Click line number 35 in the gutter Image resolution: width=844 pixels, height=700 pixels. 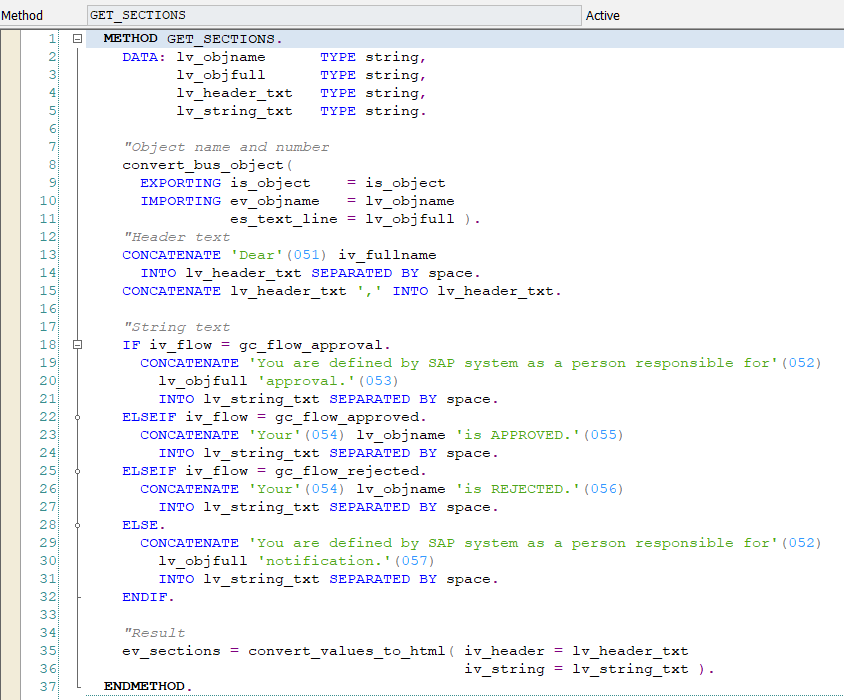48,651
